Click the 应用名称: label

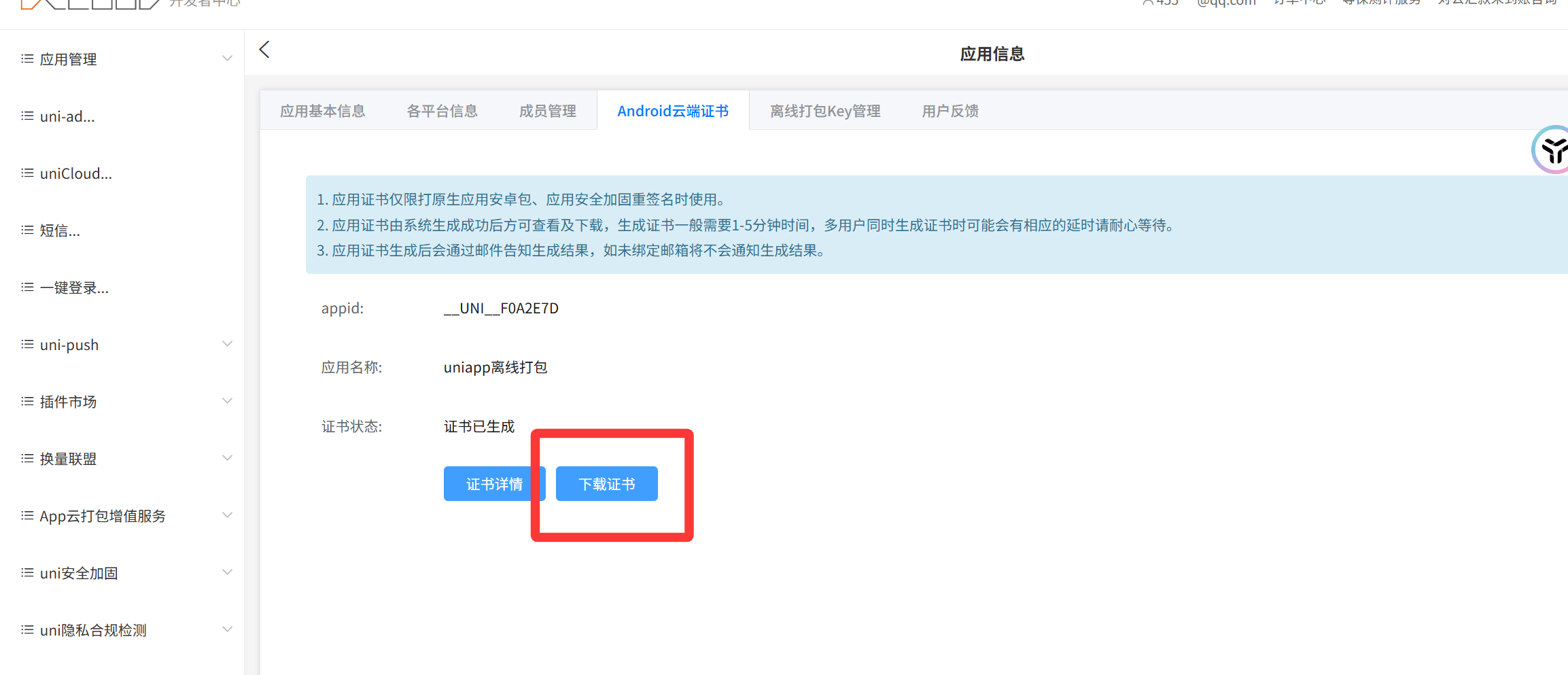pos(351,368)
